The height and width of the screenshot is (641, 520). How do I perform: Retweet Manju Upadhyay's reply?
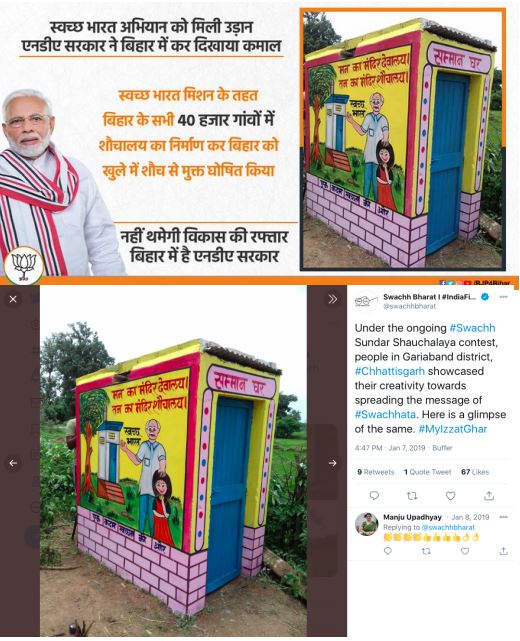[x=426, y=551]
